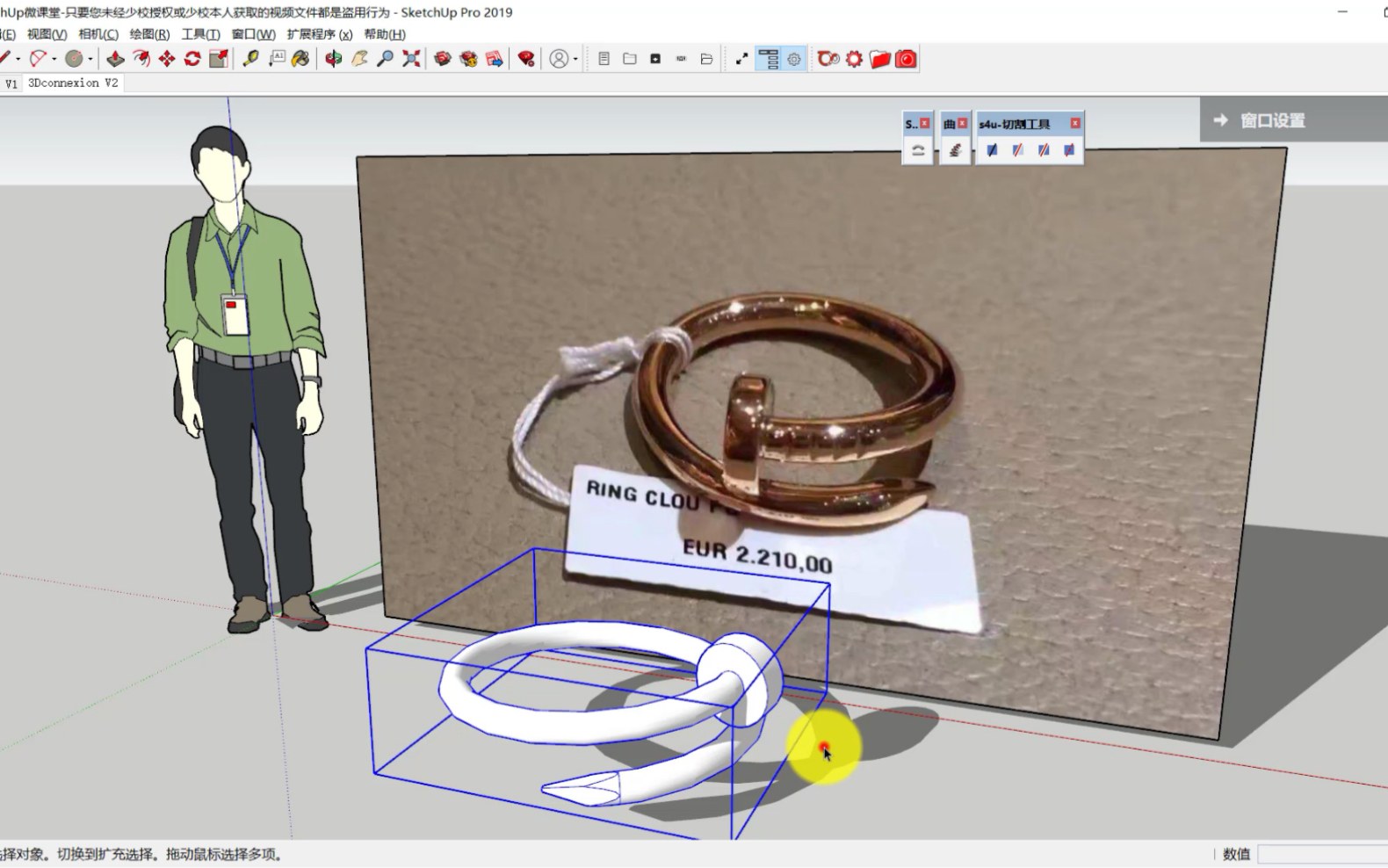The image size is (1388, 868).
Task: Minimize the SketchUp window
Action: point(1342,12)
